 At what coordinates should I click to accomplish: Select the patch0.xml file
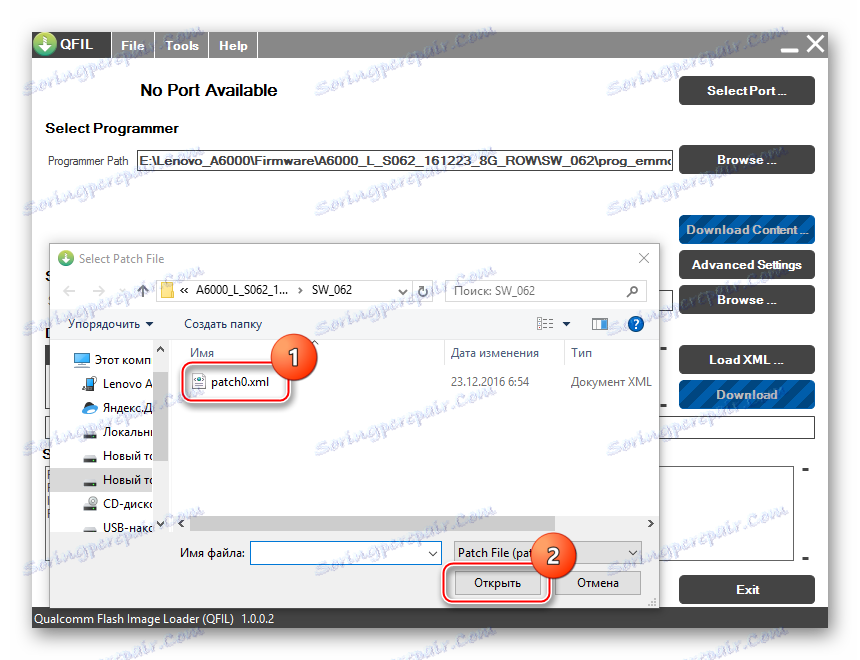[240, 382]
